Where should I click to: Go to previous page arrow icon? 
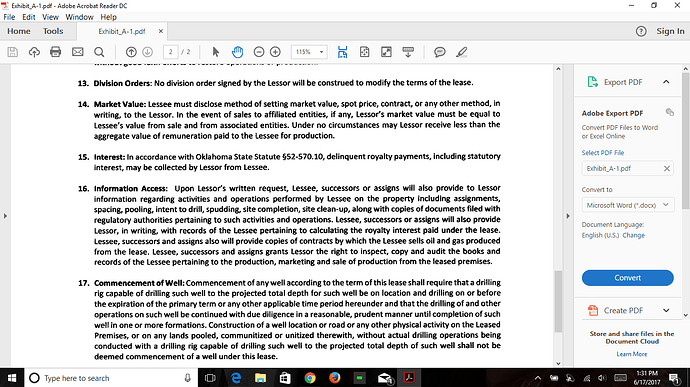(x=131, y=52)
